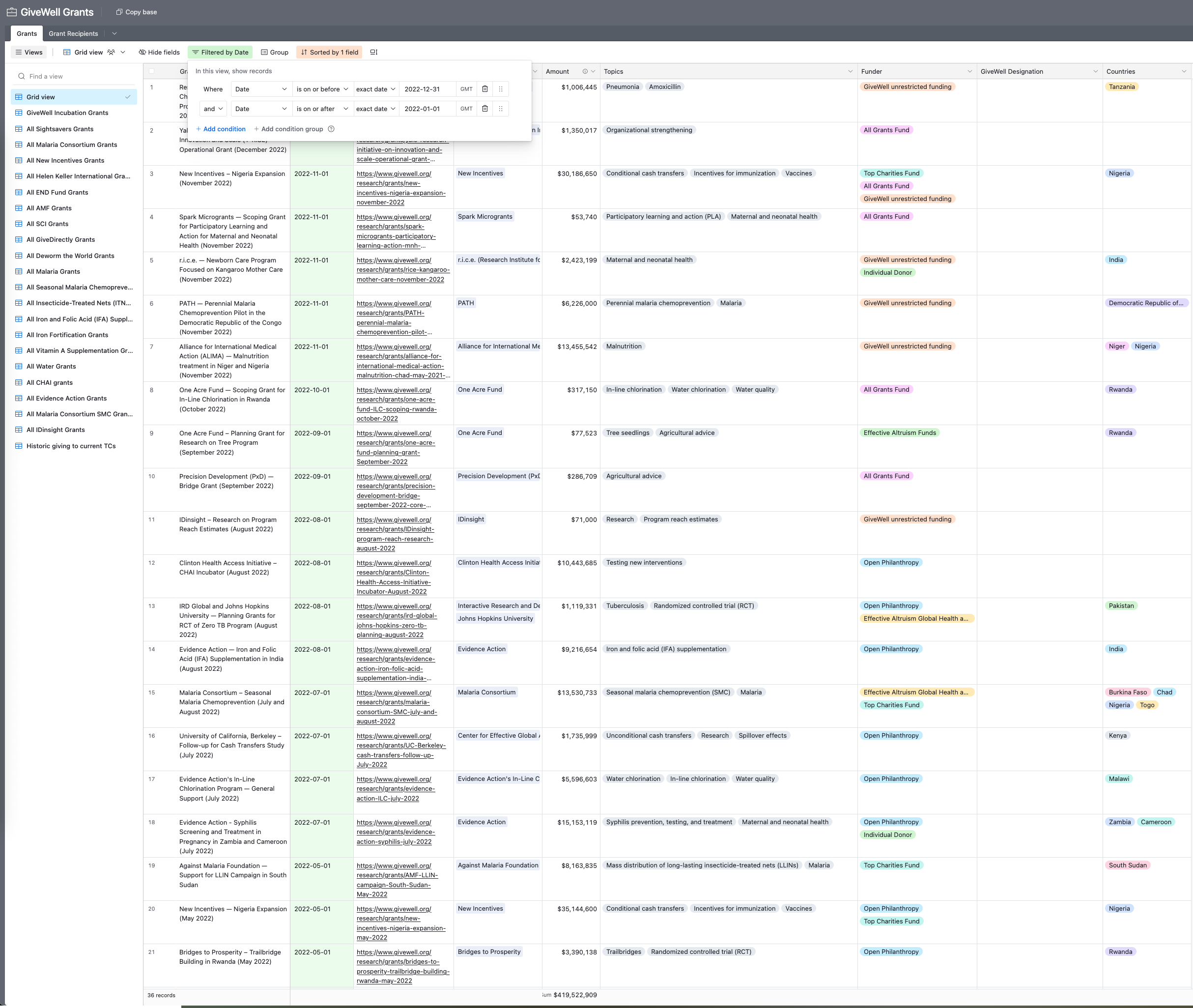Click the Copy base icon
The height and width of the screenshot is (1008, 1193).
tap(119, 12)
